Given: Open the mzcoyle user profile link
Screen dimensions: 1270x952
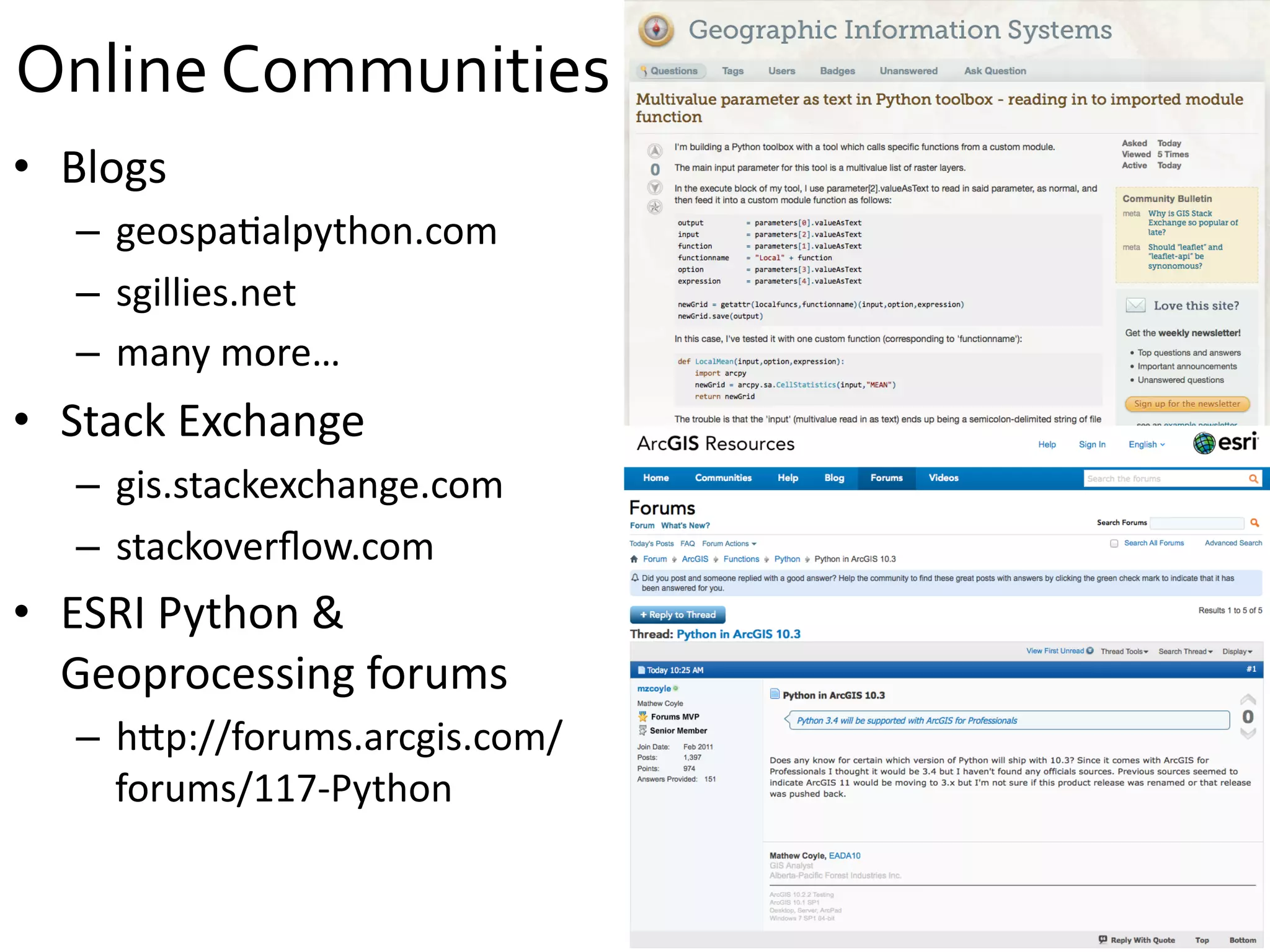Looking at the screenshot, I should coord(654,689).
